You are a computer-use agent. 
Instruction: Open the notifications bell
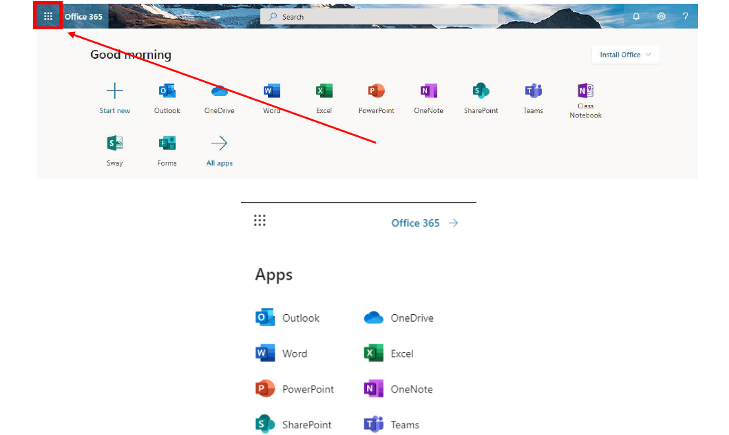tap(636, 16)
